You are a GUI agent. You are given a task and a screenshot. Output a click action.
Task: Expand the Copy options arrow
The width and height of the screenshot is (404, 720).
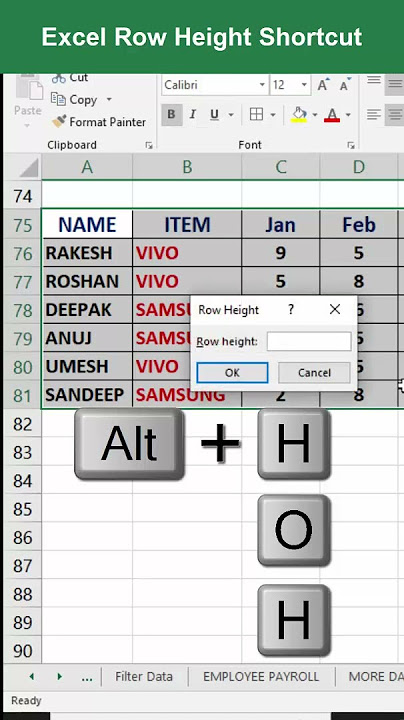point(109,99)
